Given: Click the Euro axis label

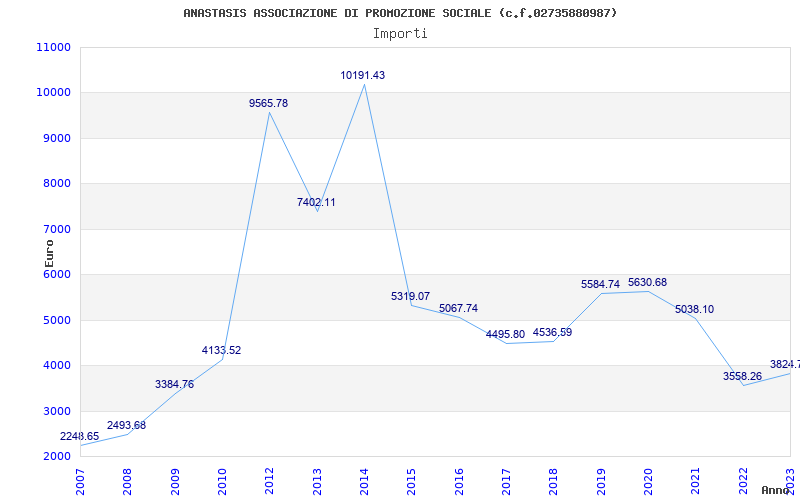Looking at the screenshot, I should click(x=49, y=254).
